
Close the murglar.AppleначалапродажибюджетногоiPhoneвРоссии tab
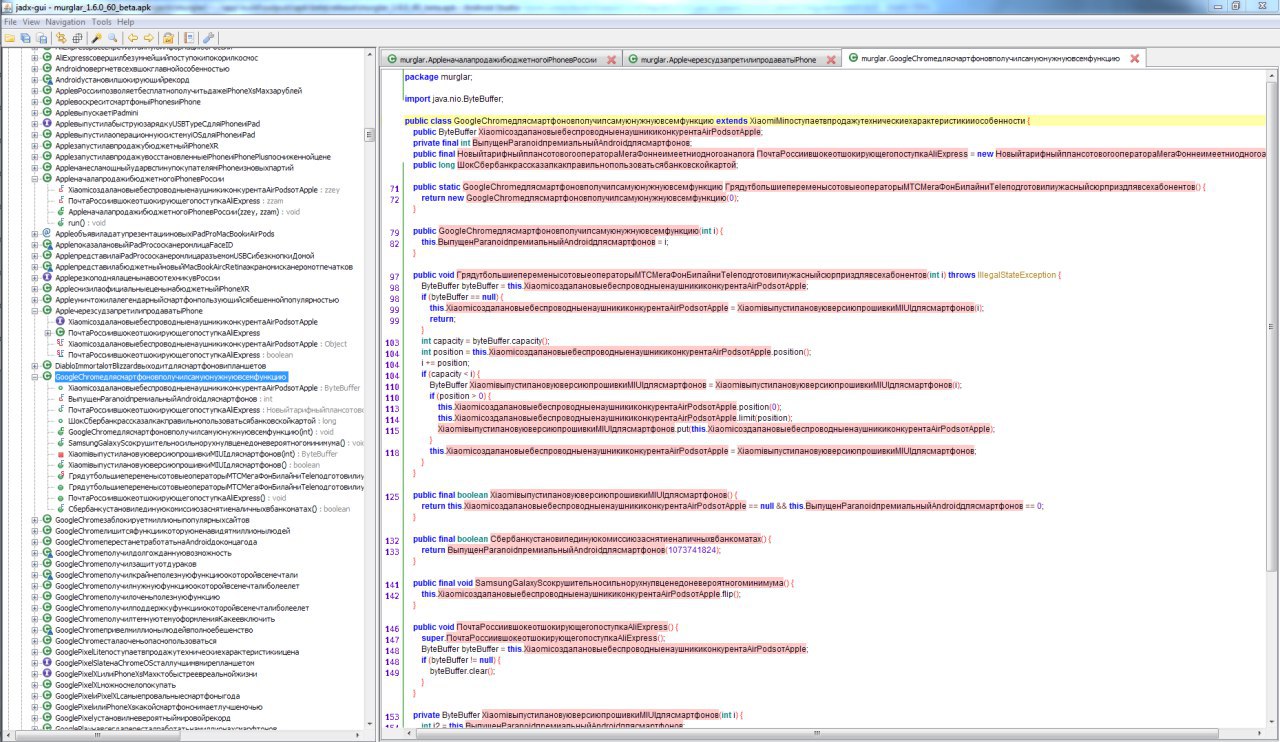(611, 59)
